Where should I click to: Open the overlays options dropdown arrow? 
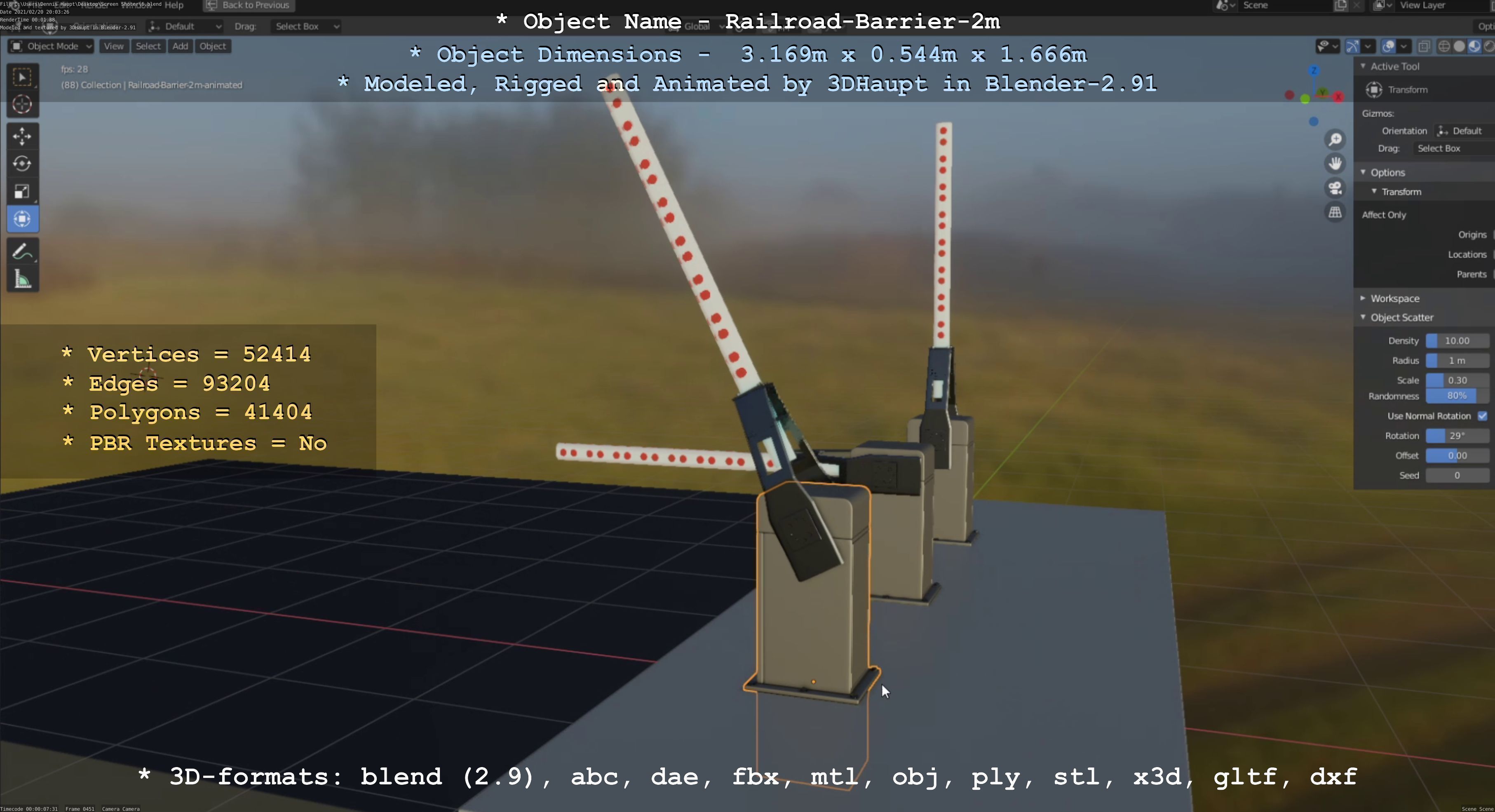coord(1404,47)
